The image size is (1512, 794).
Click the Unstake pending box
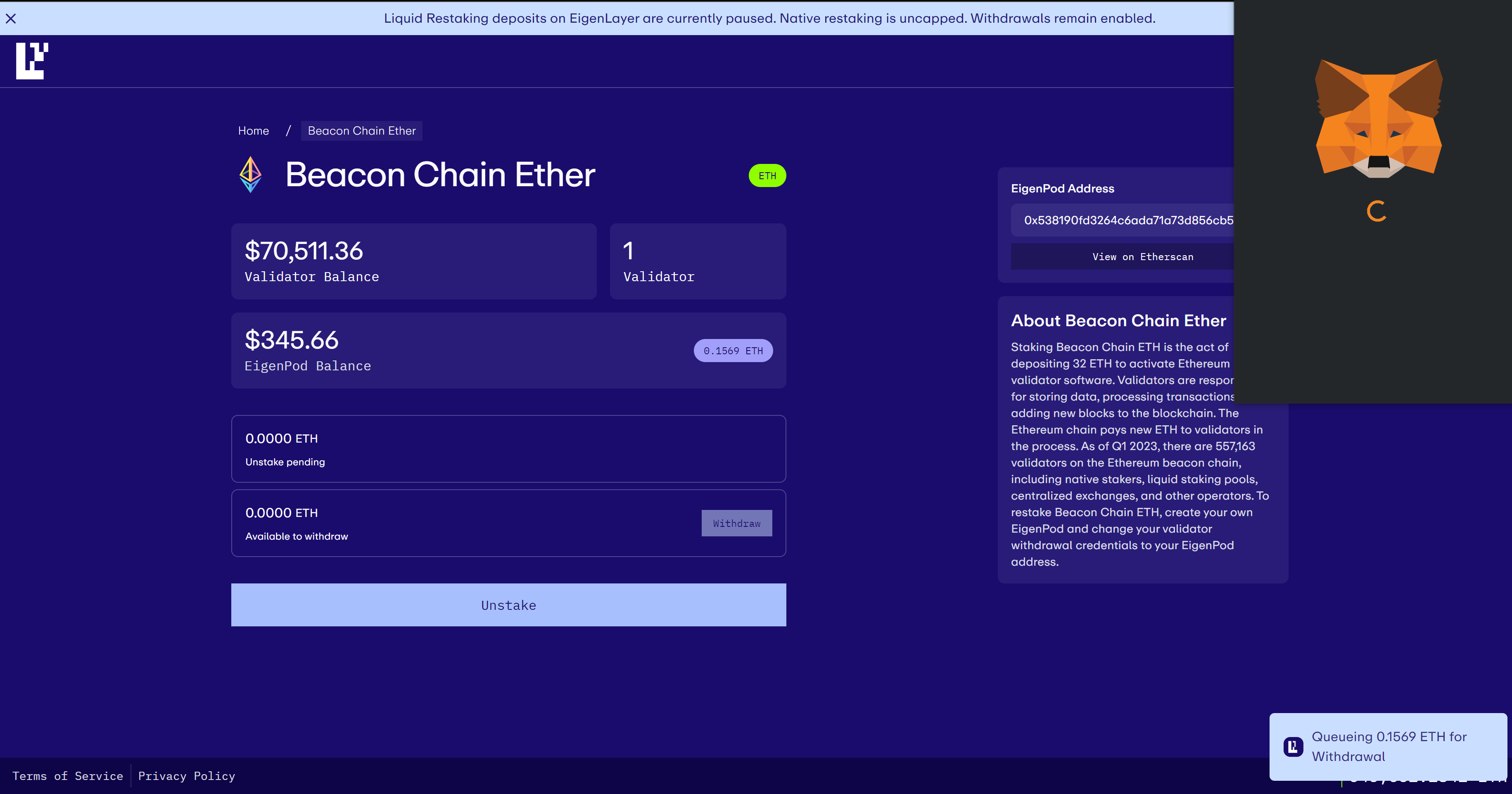pyautogui.click(x=508, y=449)
